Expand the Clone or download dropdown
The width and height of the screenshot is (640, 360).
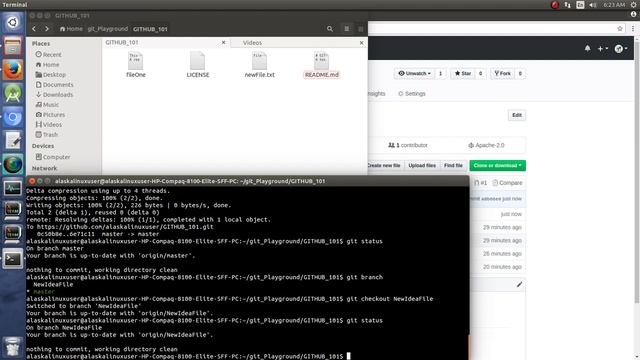point(498,165)
